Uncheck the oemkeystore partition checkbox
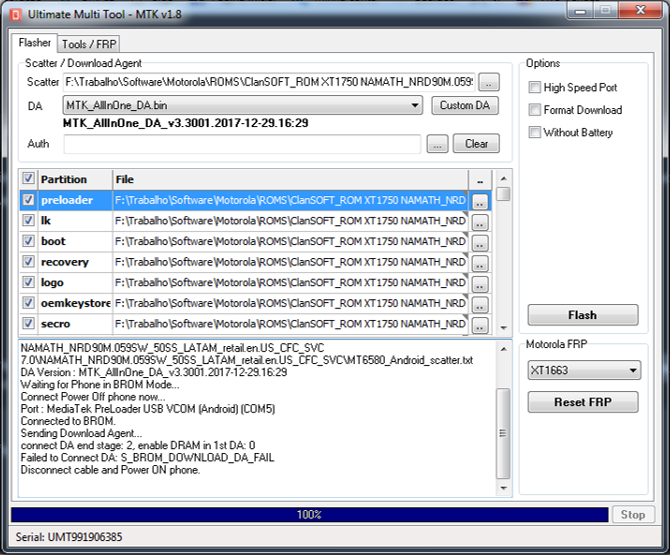 28,302
